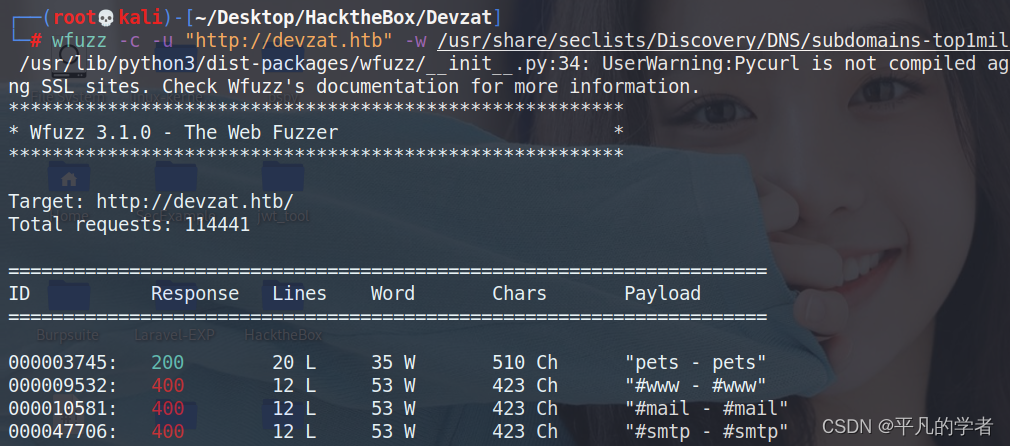Click the quoted "http://devzat.htb" URL argument
This screenshot has width=1010, height=446.
(289, 41)
